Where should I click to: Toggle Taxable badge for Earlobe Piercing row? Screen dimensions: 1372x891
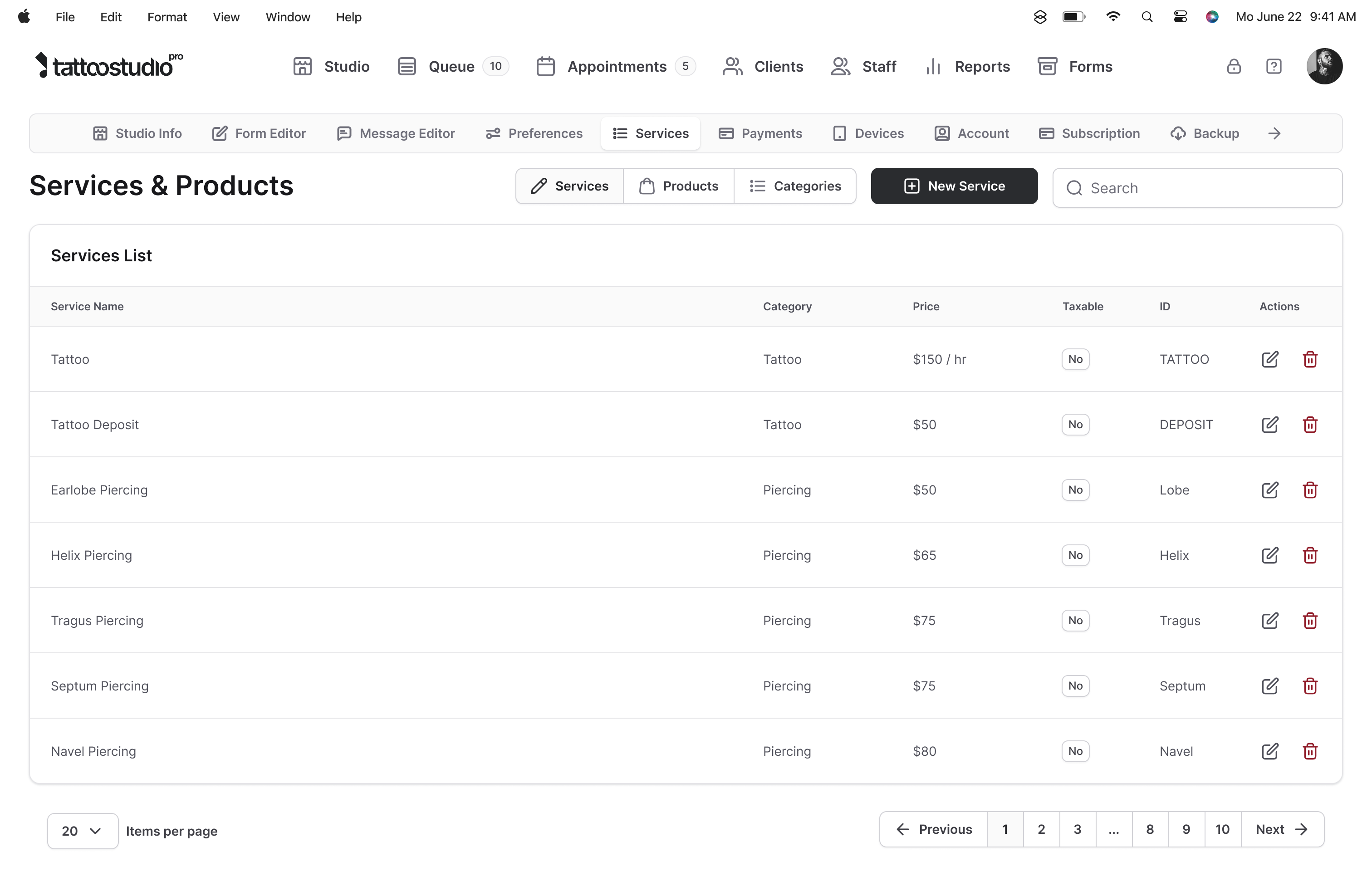point(1075,490)
